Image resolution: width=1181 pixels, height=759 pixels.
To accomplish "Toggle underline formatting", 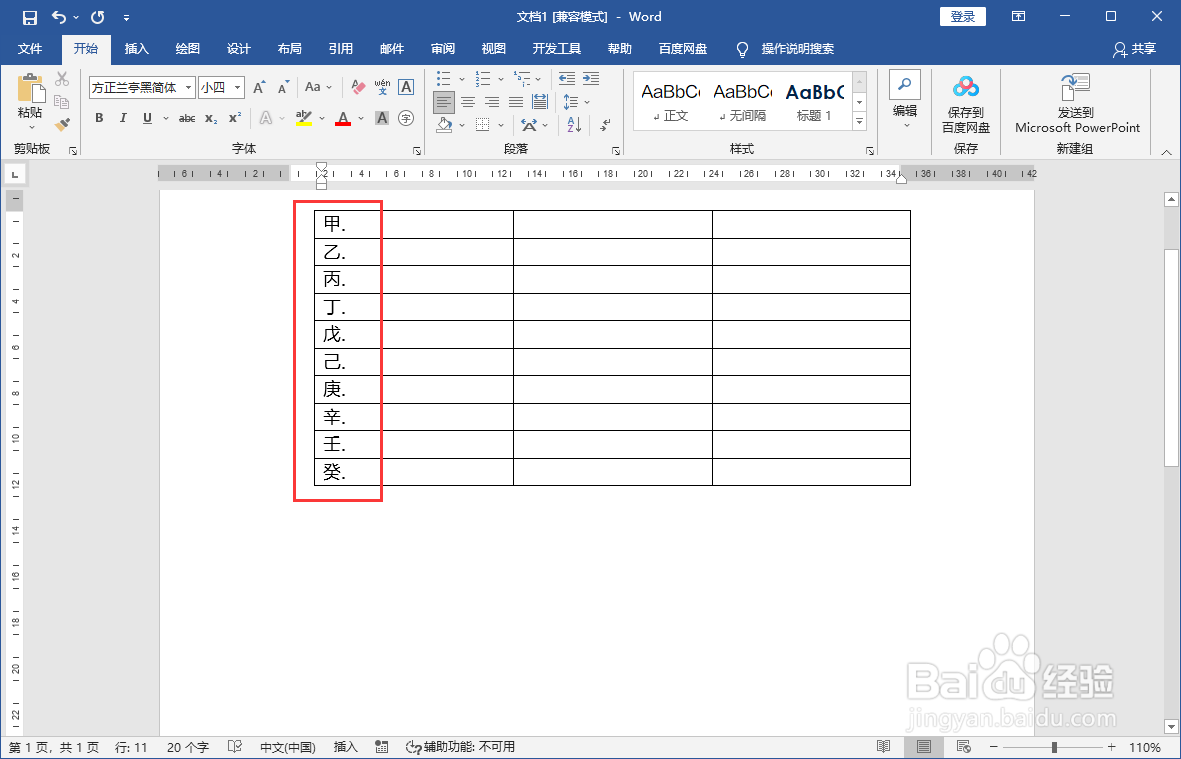I will (146, 118).
